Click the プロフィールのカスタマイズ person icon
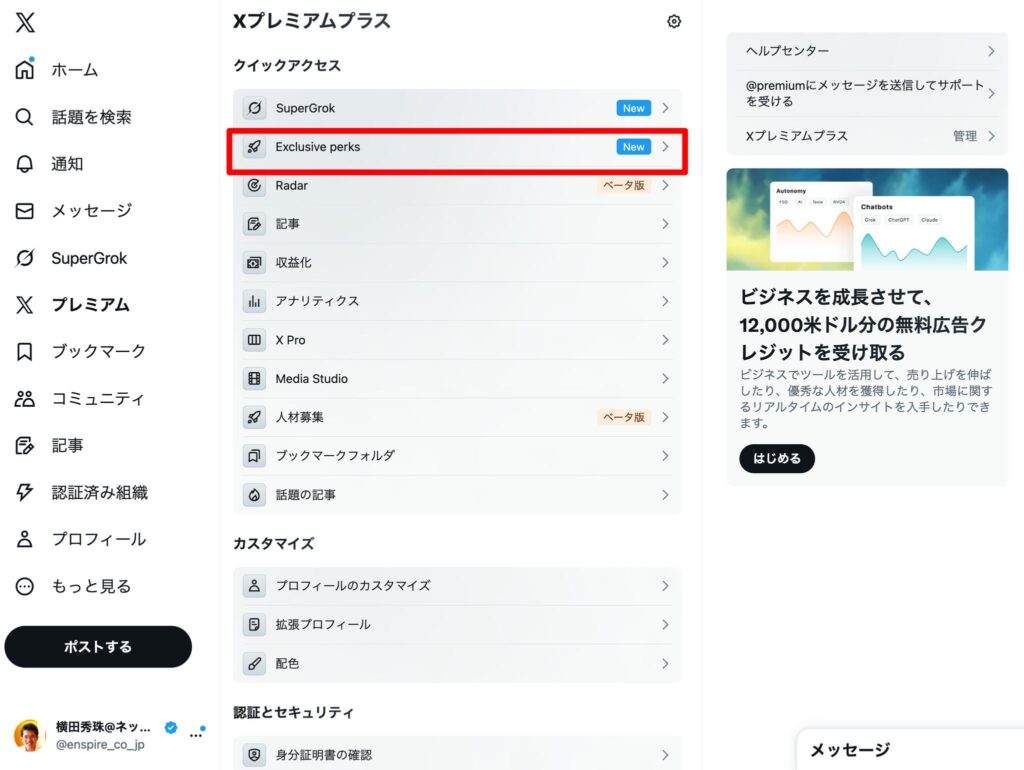1024x770 pixels. click(x=254, y=585)
